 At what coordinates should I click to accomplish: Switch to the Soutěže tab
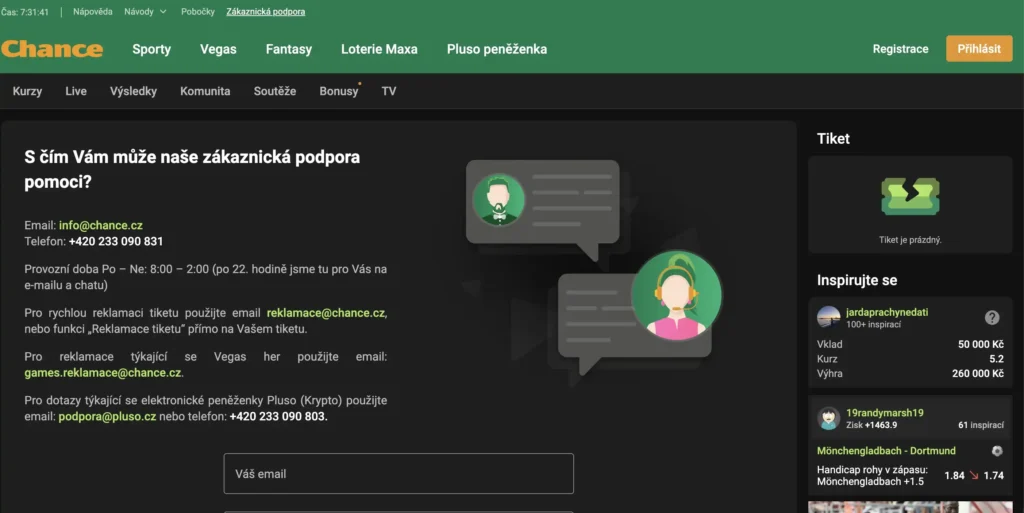[275, 91]
